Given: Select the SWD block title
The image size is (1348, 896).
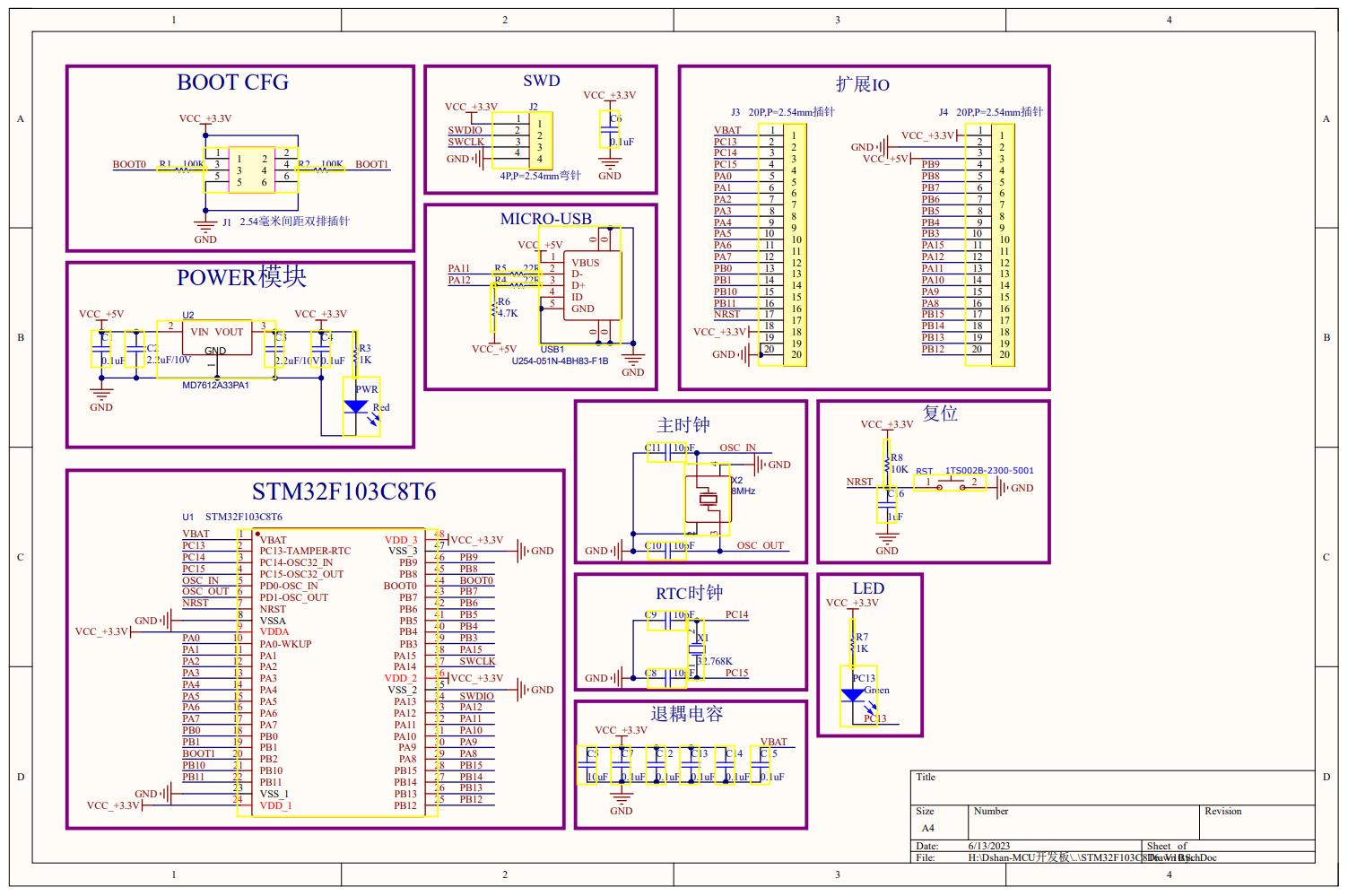Looking at the screenshot, I should 542,81.
